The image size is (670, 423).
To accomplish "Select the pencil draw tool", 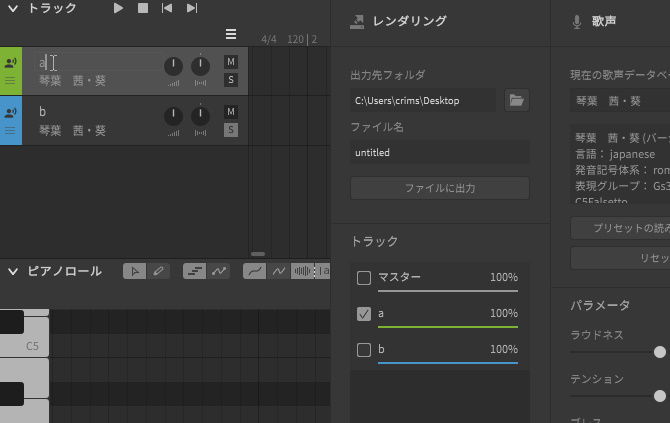I will 158,271.
